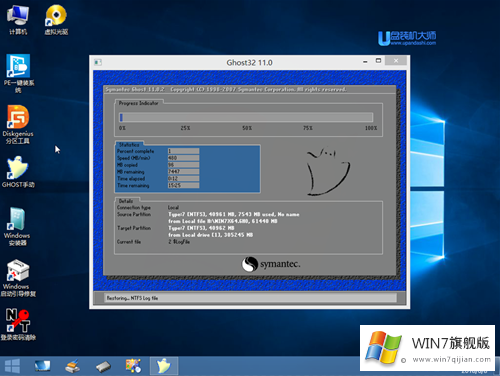The image size is (500, 376).
Task: Open the hard drive taskbar icon
Action: tap(103, 367)
